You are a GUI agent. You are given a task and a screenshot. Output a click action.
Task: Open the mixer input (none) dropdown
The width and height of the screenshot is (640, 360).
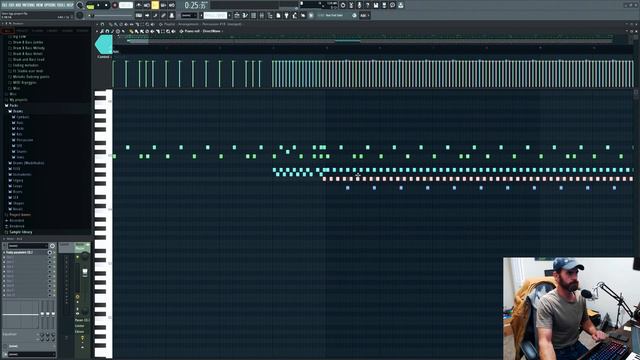[28, 246]
